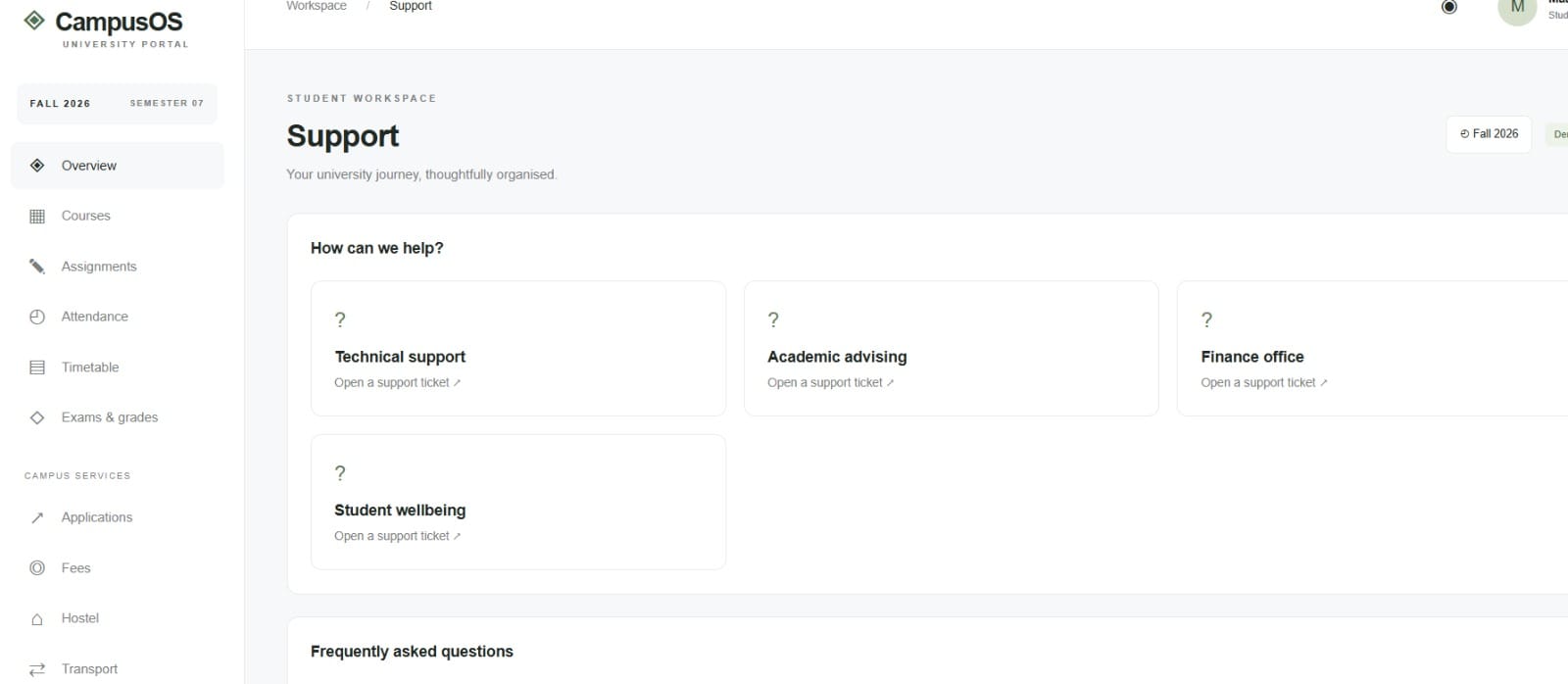The width and height of the screenshot is (1568, 684).
Task: Click the Timetable list icon
Action: point(37,367)
